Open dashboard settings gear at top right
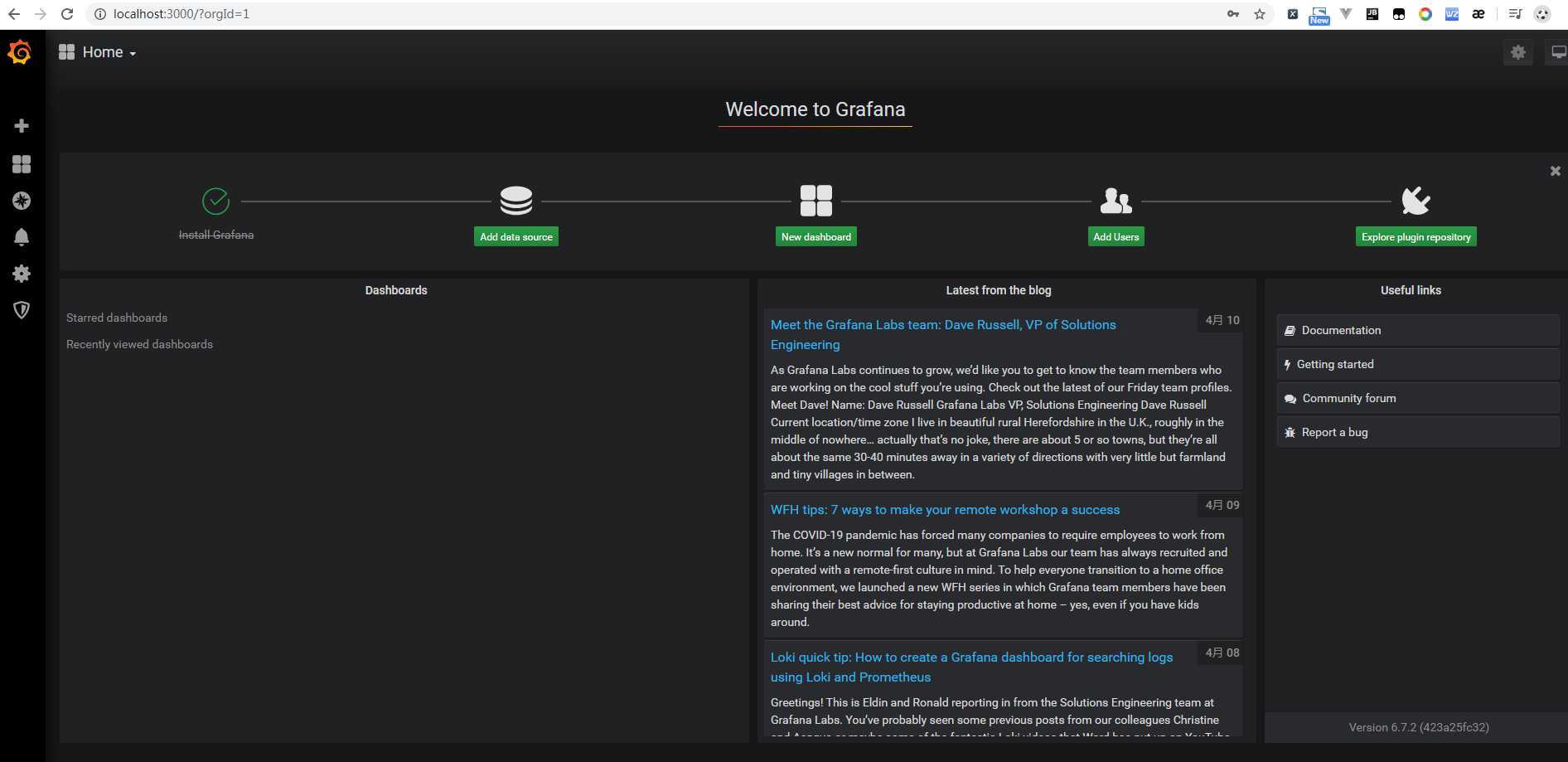This screenshot has width=1568, height=762. [x=1518, y=52]
